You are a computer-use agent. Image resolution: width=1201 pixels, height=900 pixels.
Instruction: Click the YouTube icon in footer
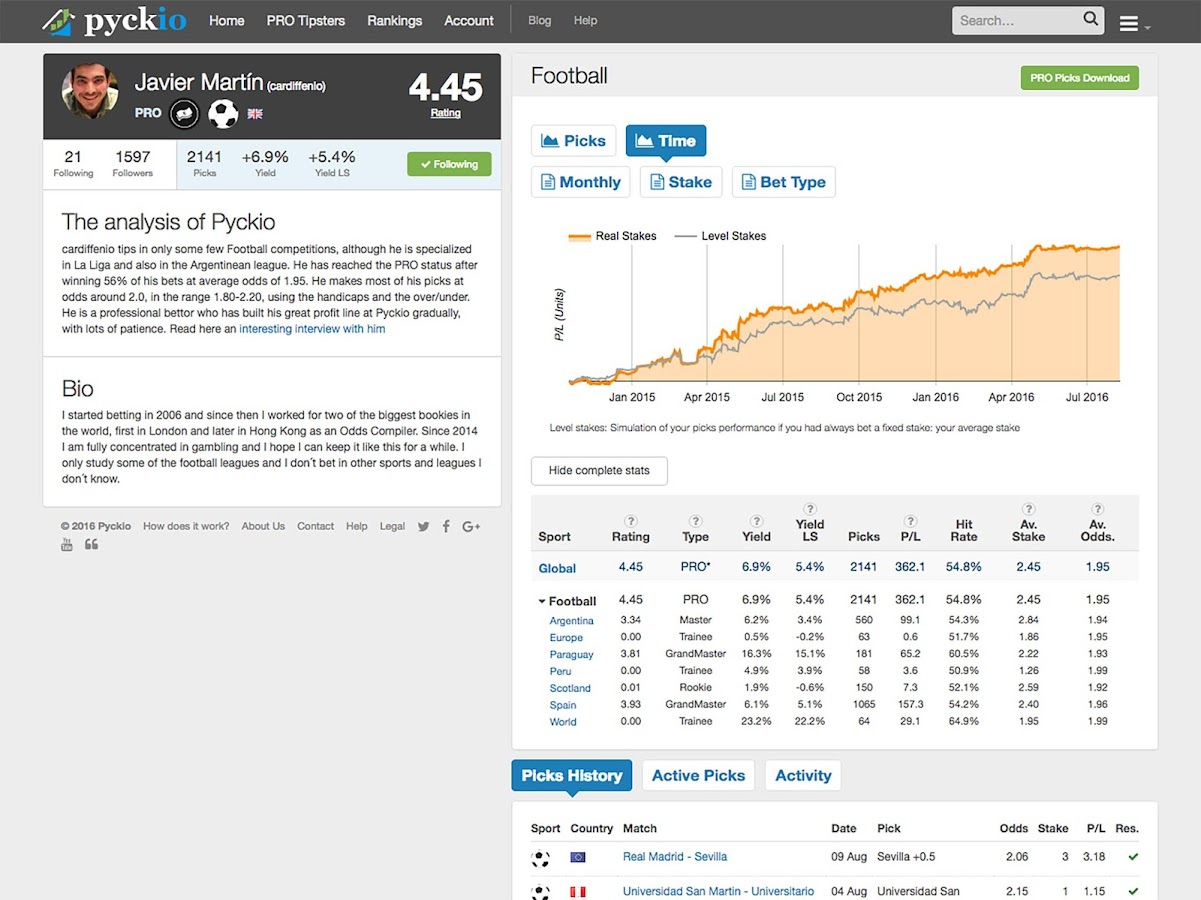(67, 545)
